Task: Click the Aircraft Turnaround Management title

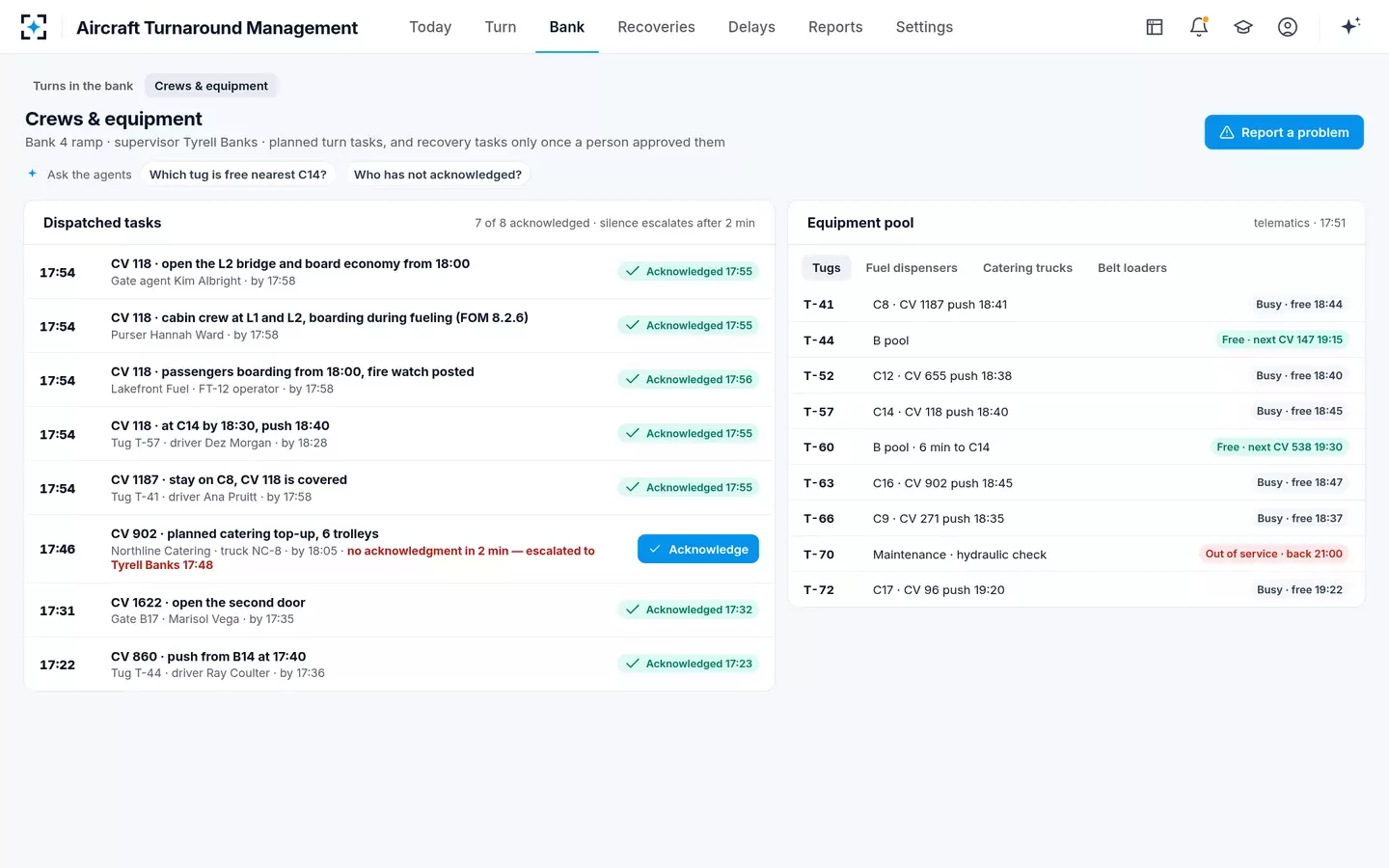Action: tap(217, 28)
